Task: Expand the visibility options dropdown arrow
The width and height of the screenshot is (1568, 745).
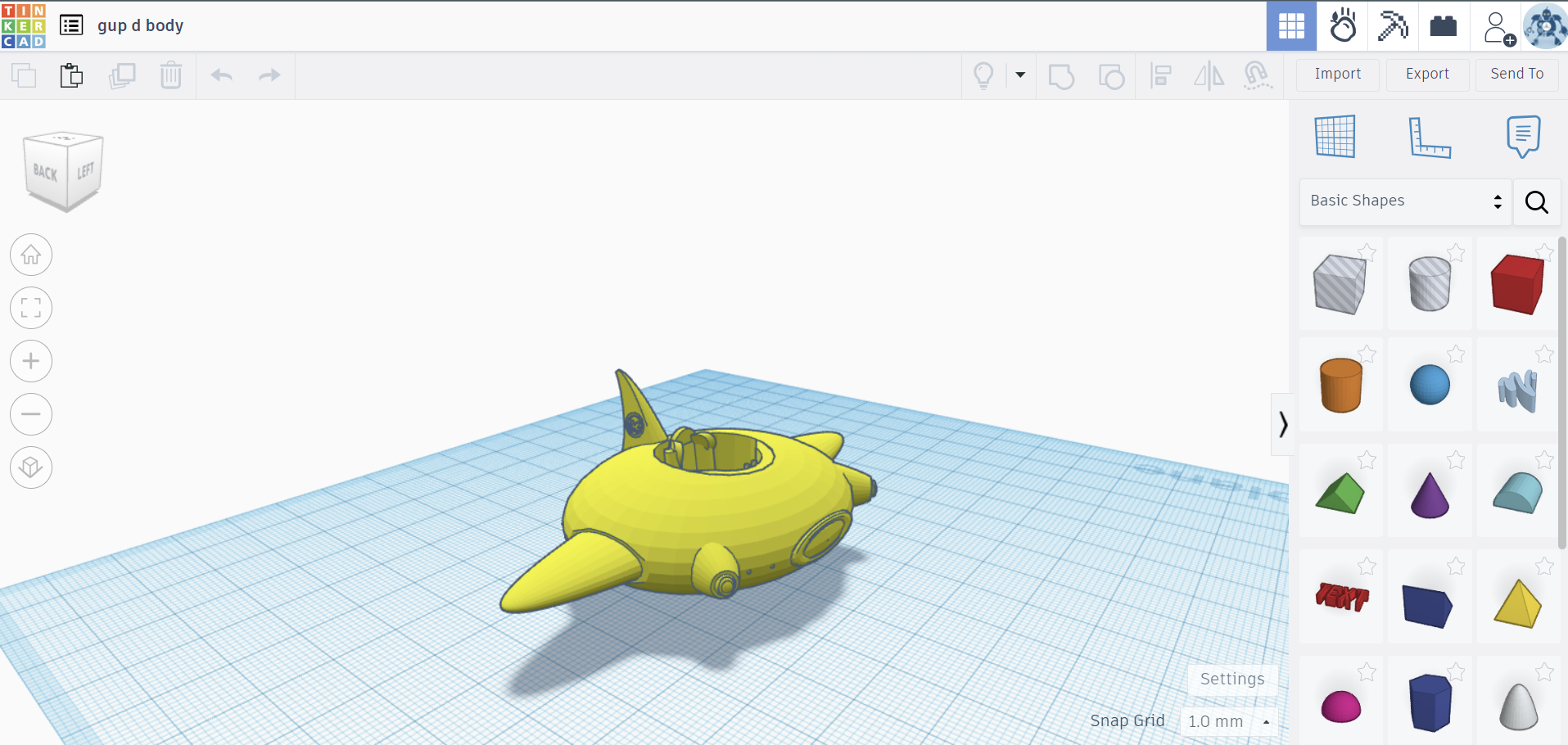Action: tap(1020, 75)
